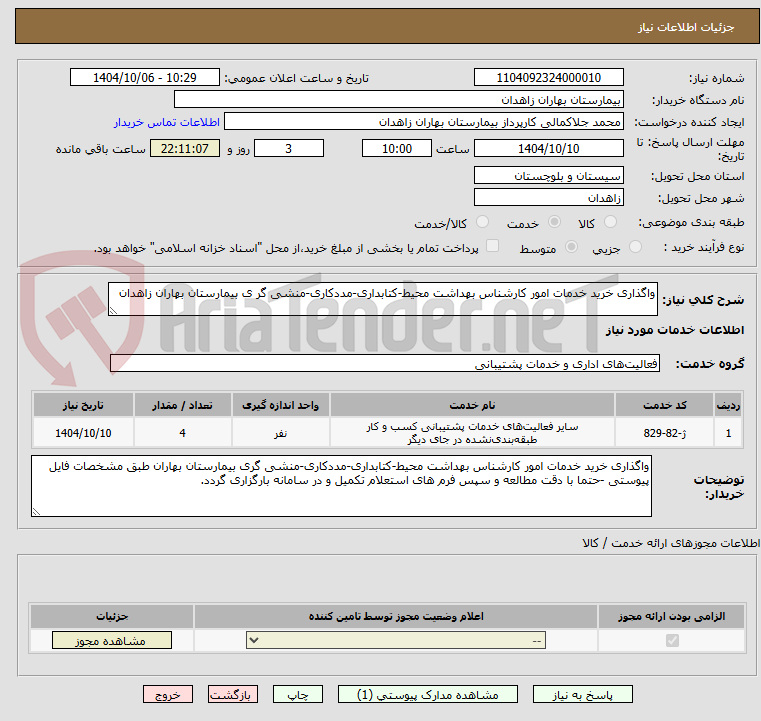Open the مشاهده مجوز button
This screenshot has height=721, width=761.
(112, 640)
